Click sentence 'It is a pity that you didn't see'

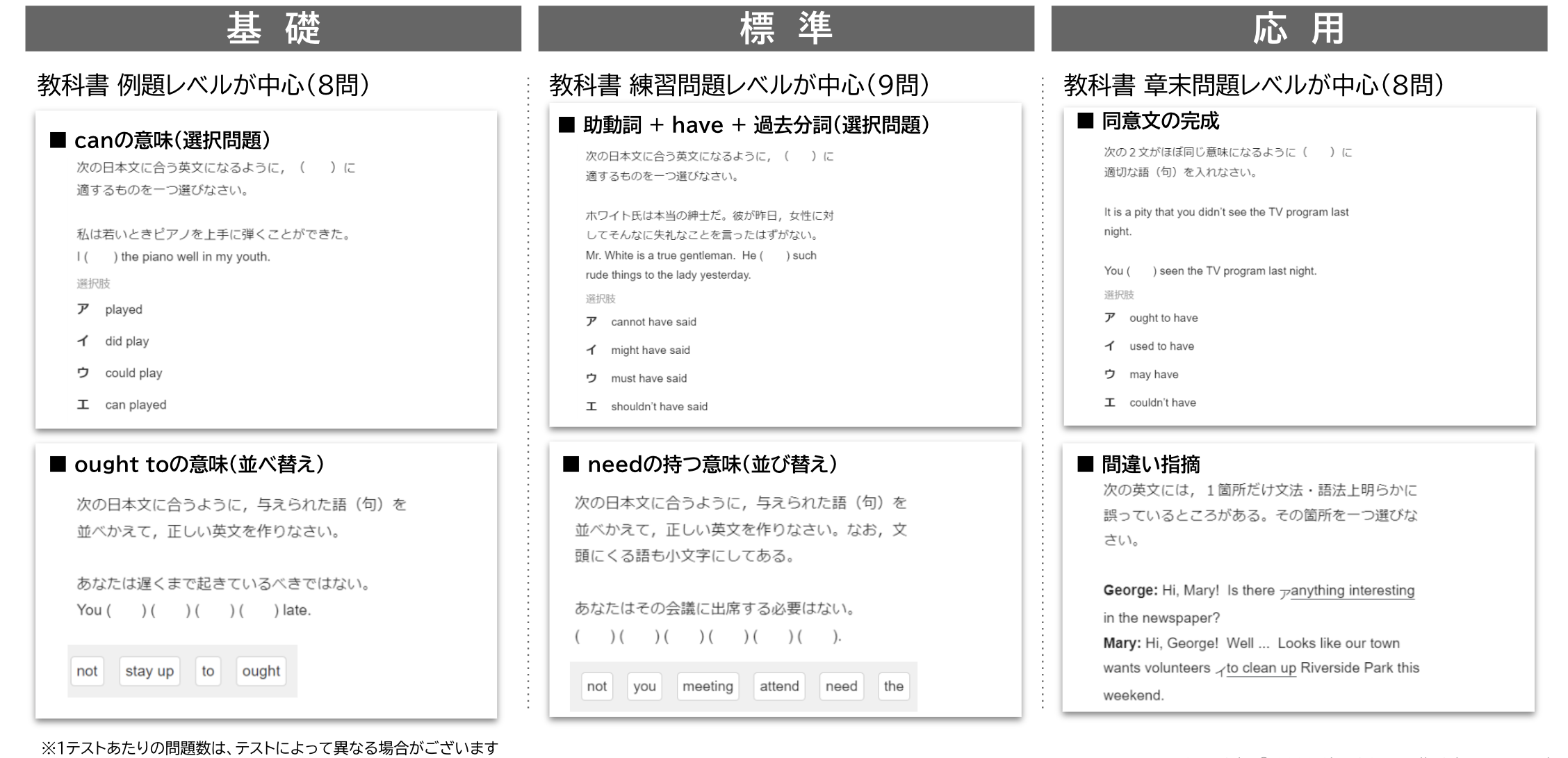click(1226, 222)
